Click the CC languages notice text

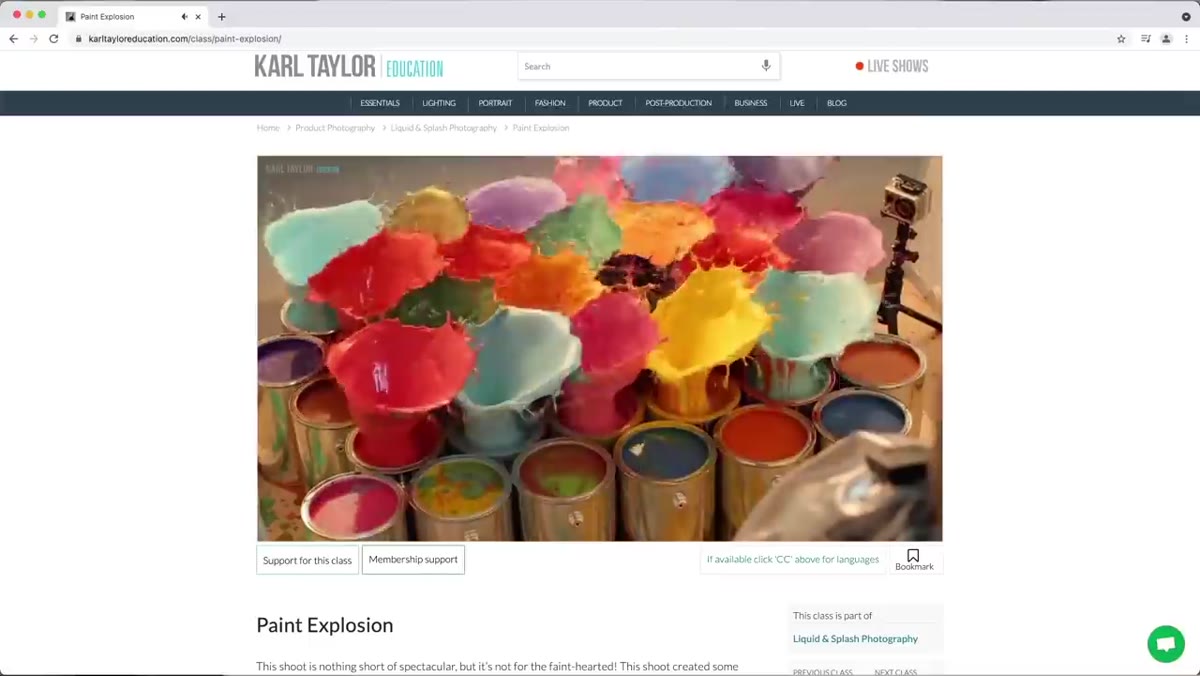point(793,559)
